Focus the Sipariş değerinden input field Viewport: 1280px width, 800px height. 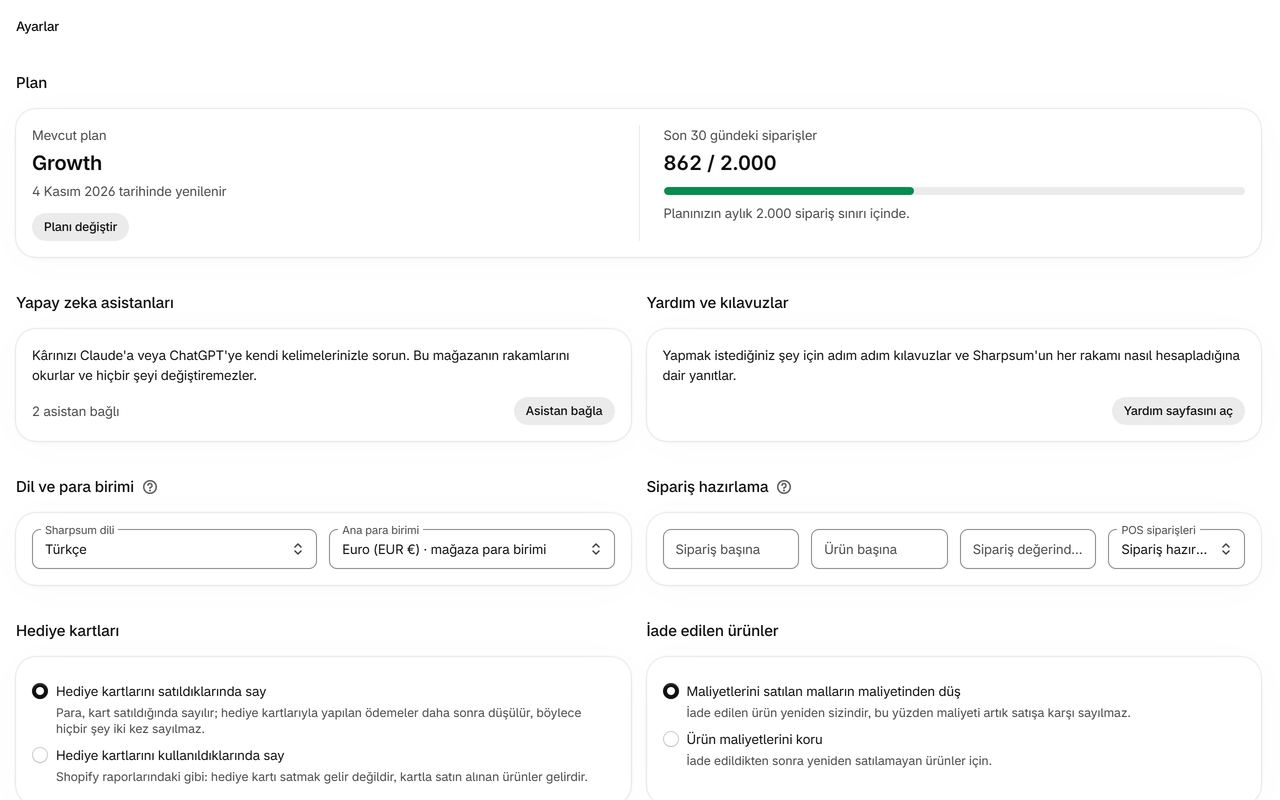coord(1028,549)
